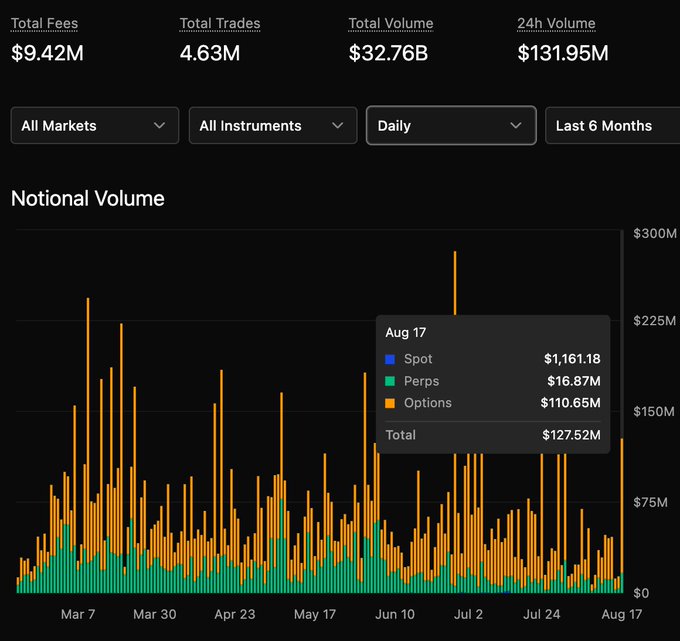The image size is (680, 641).
Task: Click the Spot value $1,161.18
Action: point(572,359)
